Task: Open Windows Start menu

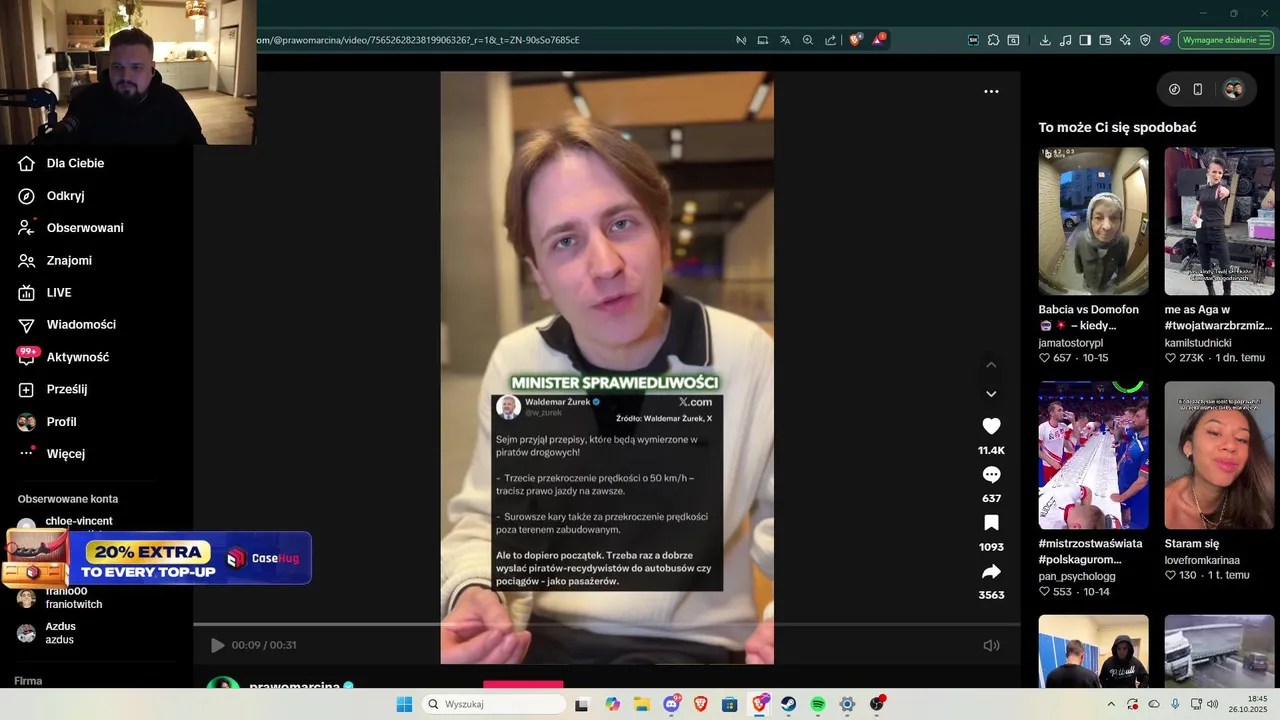Action: tap(404, 704)
